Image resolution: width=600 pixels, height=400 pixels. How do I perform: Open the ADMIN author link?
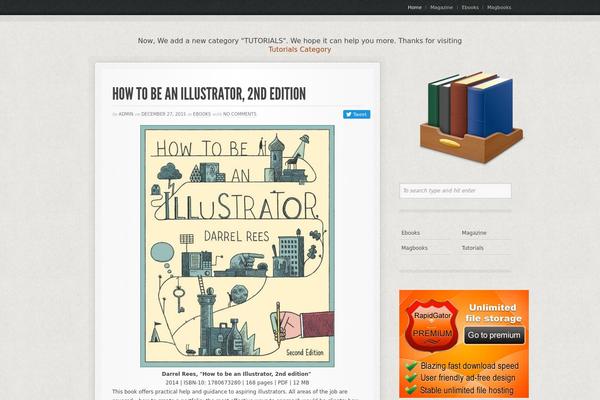coord(126,114)
